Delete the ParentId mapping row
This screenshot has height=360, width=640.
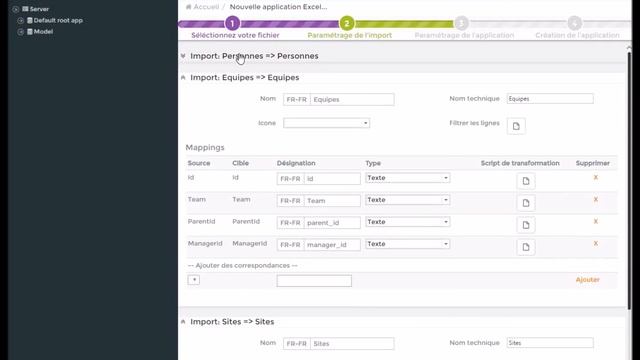(596, 221)
